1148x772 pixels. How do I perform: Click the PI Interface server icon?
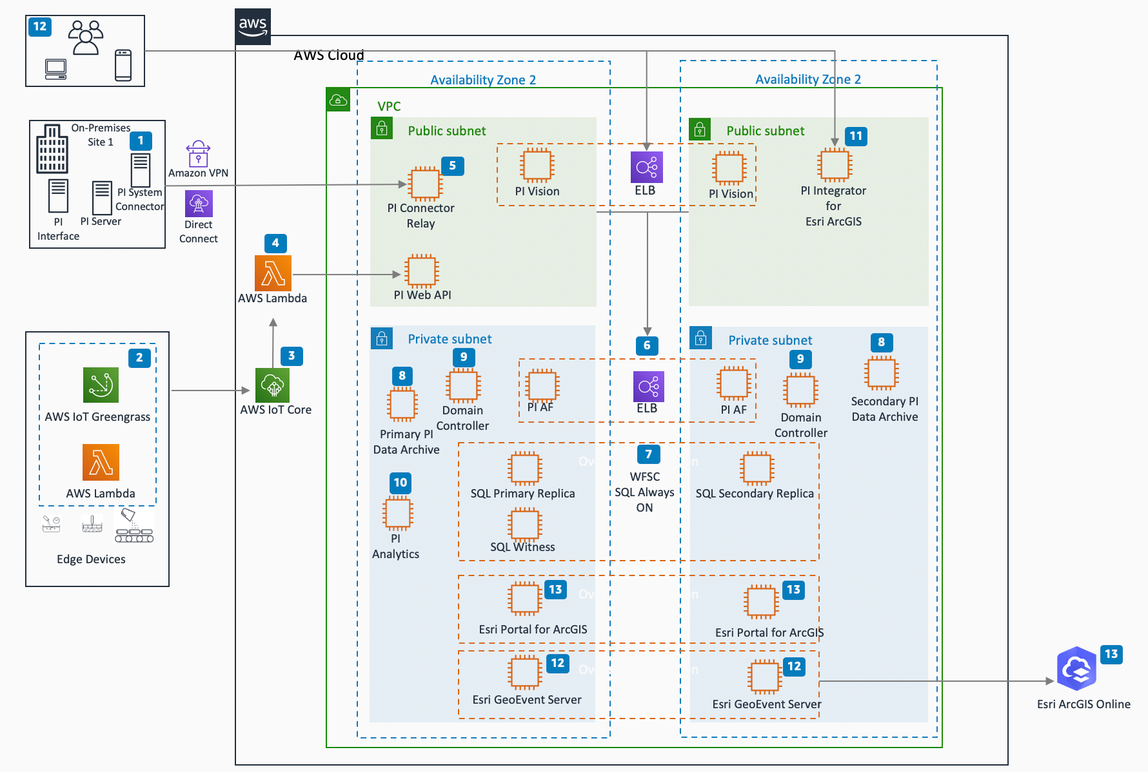coord(58,196)
